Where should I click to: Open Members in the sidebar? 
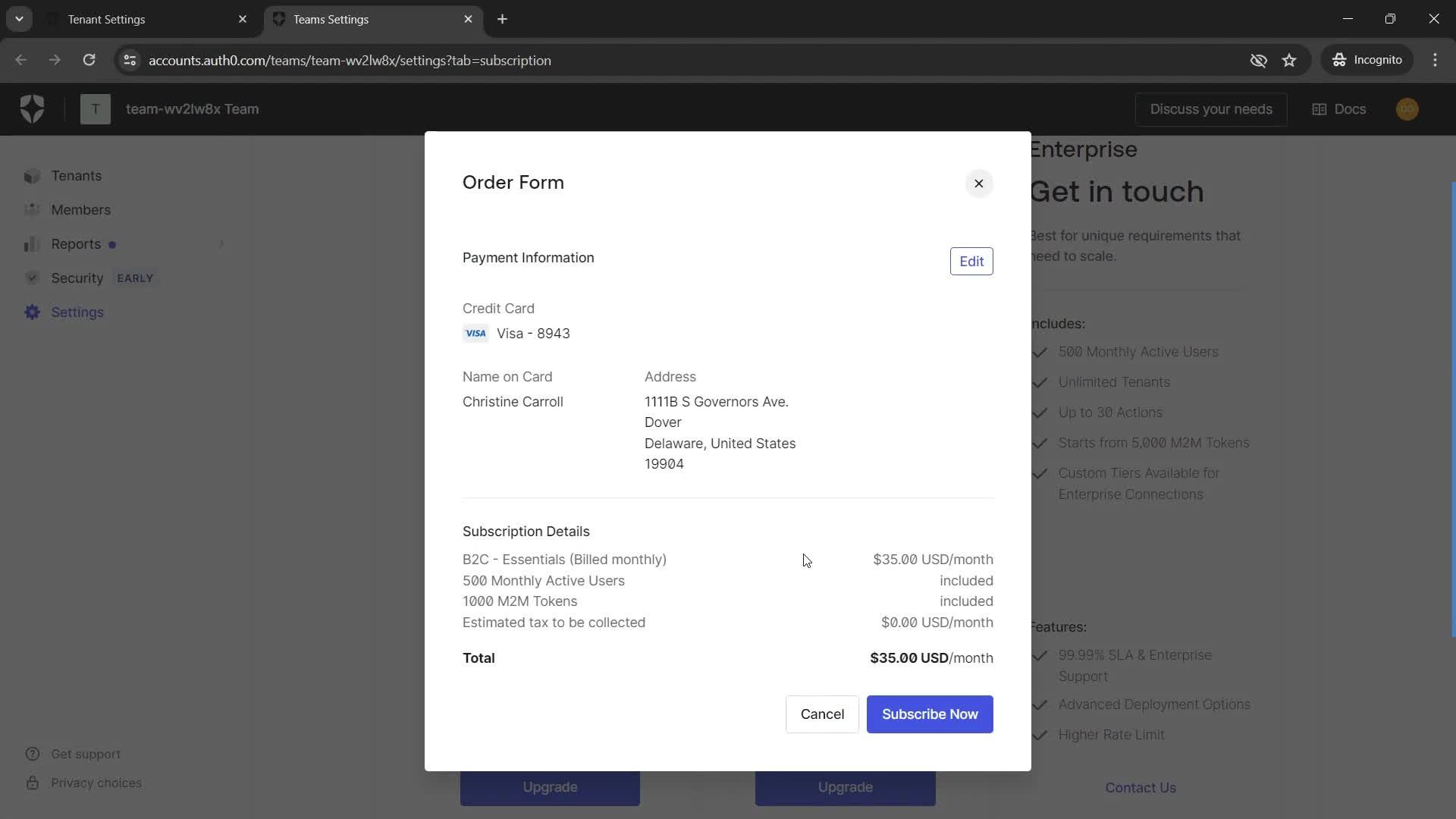click(x=80, y=210)
